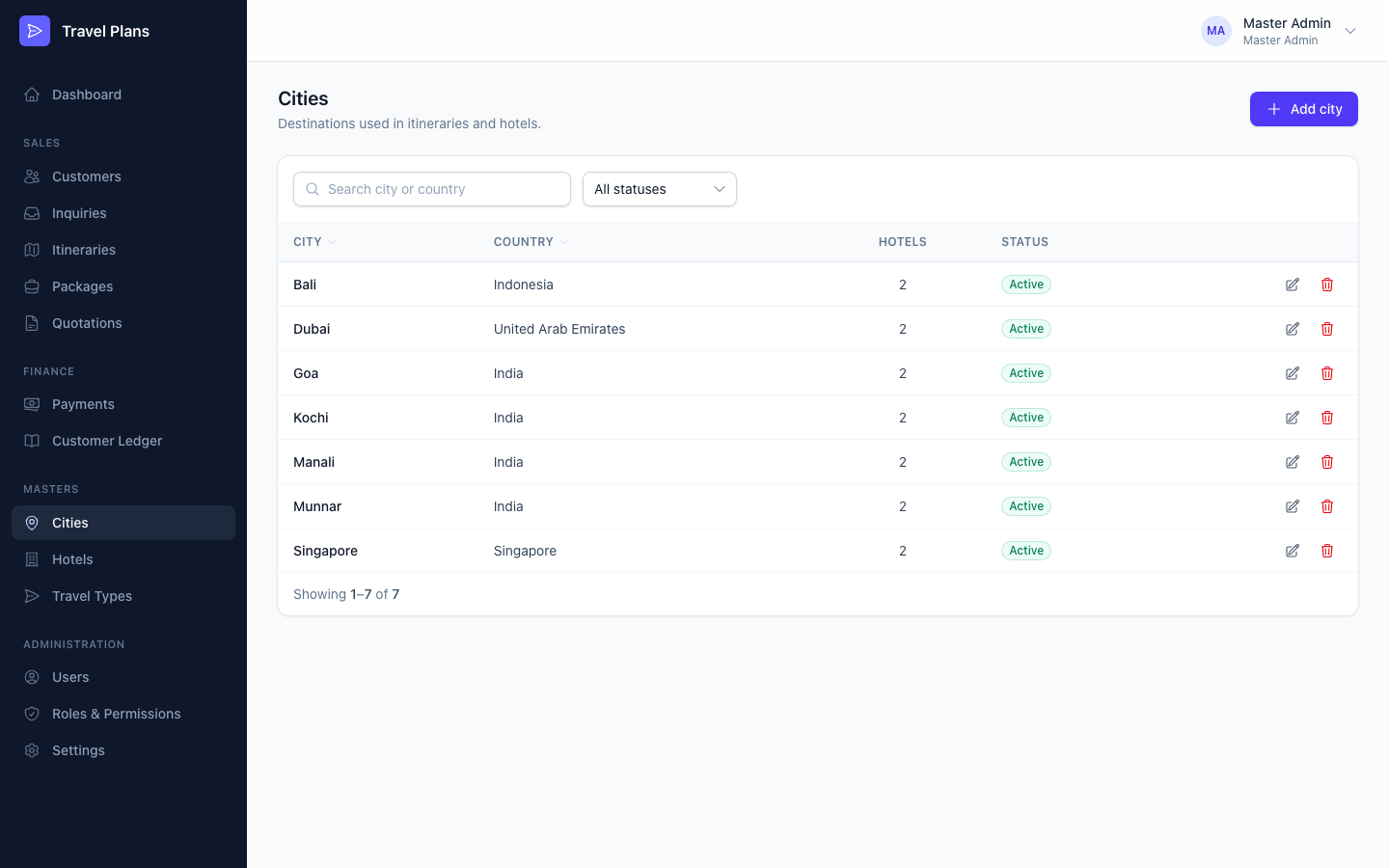Click the Indonesia country cell
Viewport: 1389px width, 868px height.
[x=524, y=285]
